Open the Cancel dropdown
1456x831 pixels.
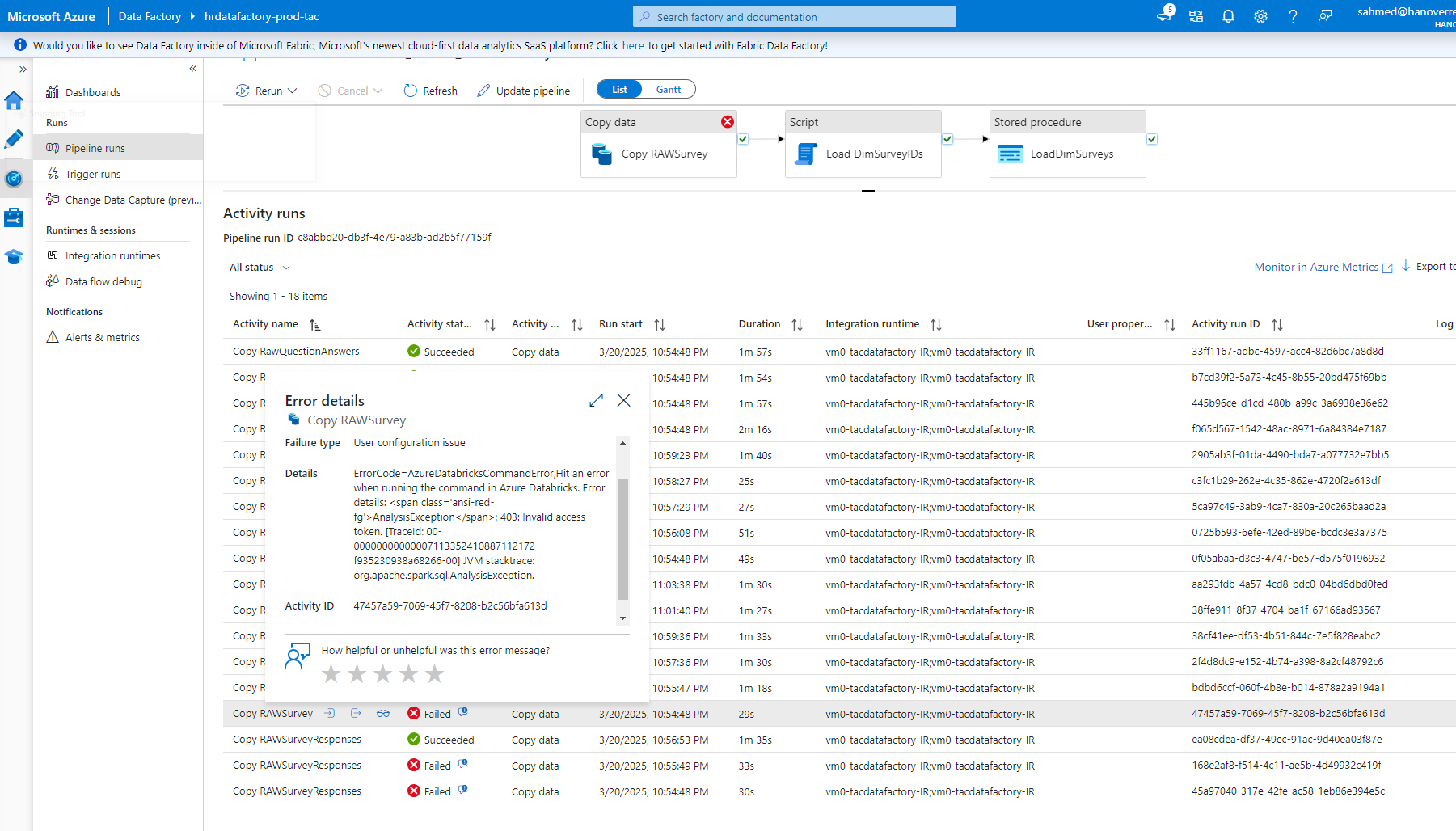pyautogui.click(x=351, y=91)
